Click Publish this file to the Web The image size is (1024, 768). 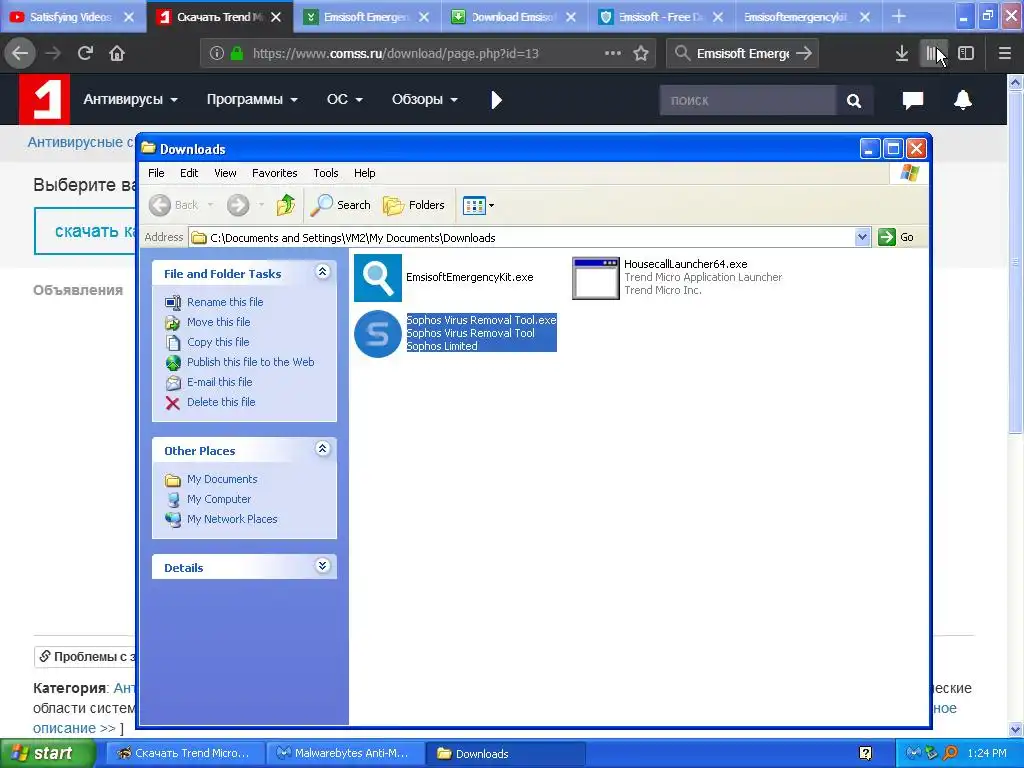[250, 362]
